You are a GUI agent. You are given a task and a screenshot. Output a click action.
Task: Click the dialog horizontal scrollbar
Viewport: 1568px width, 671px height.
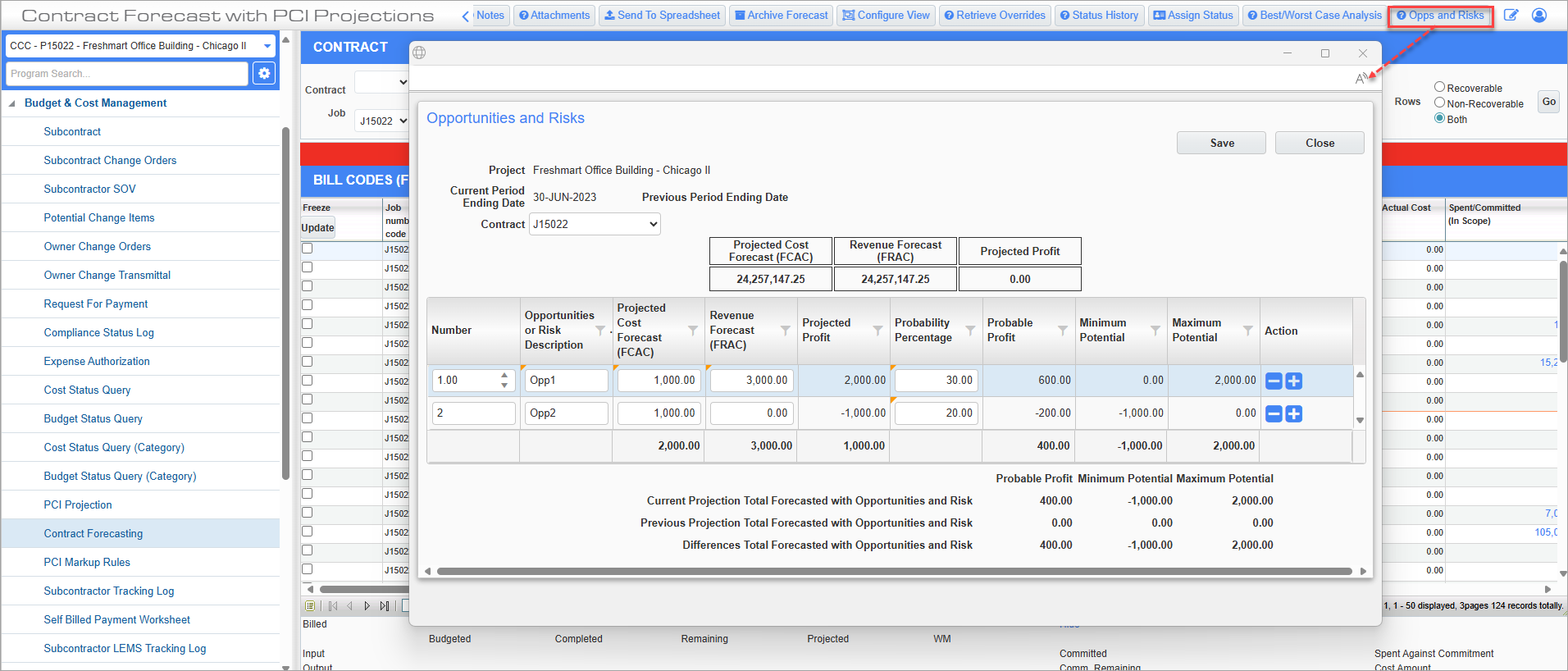894,571
